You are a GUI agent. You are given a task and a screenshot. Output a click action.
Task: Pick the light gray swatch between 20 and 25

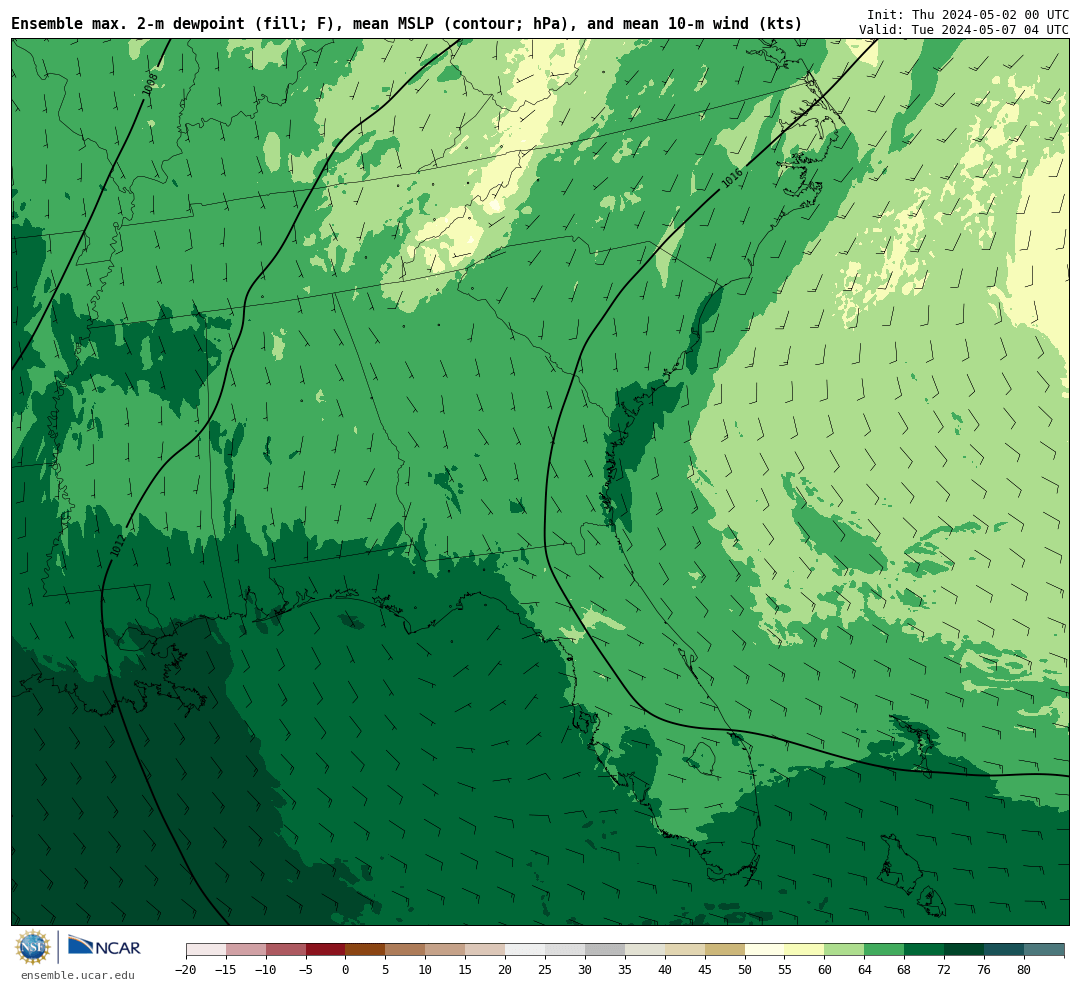click(526, 950)
